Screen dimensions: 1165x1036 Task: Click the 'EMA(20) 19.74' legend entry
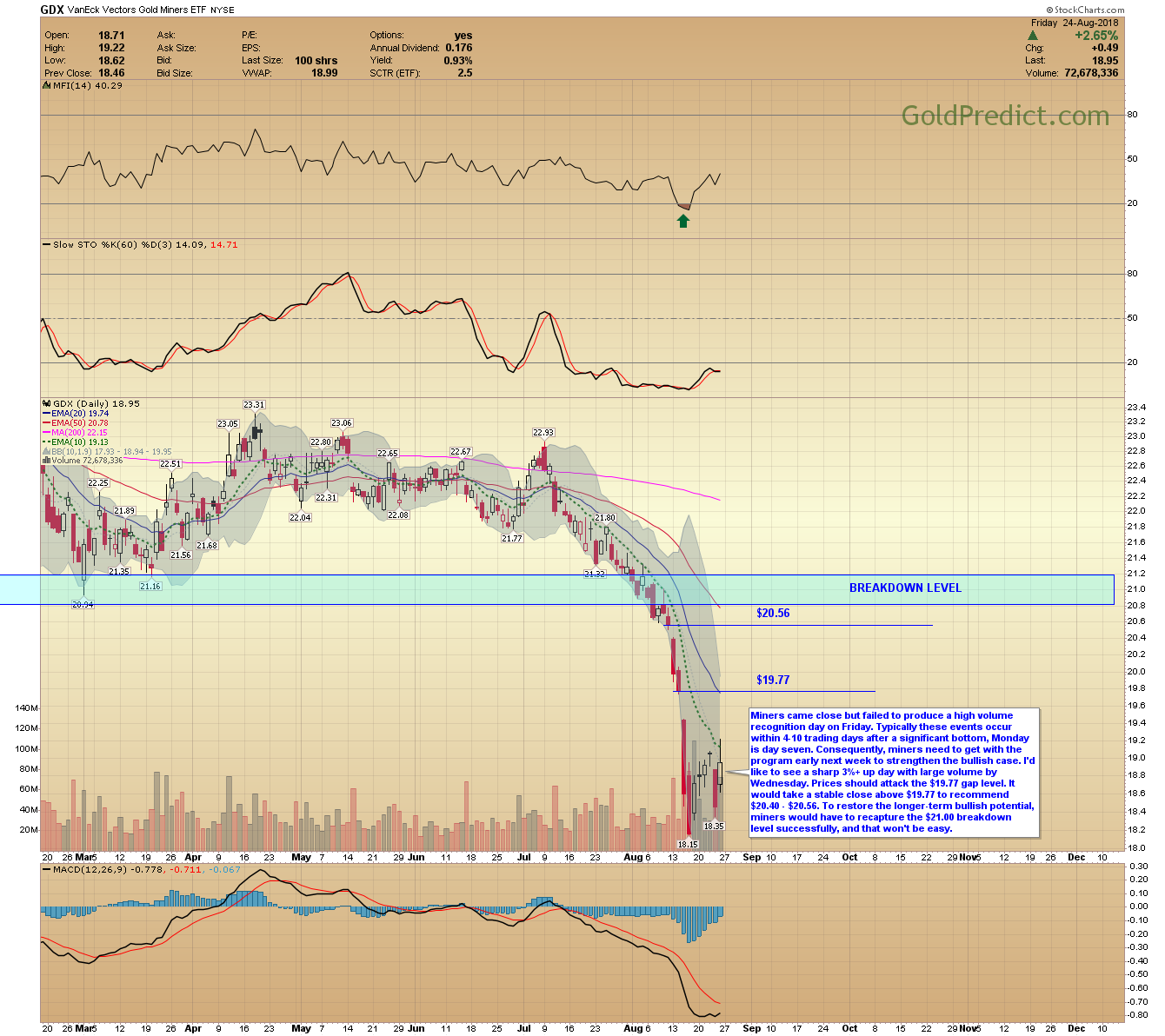(80, 414)
